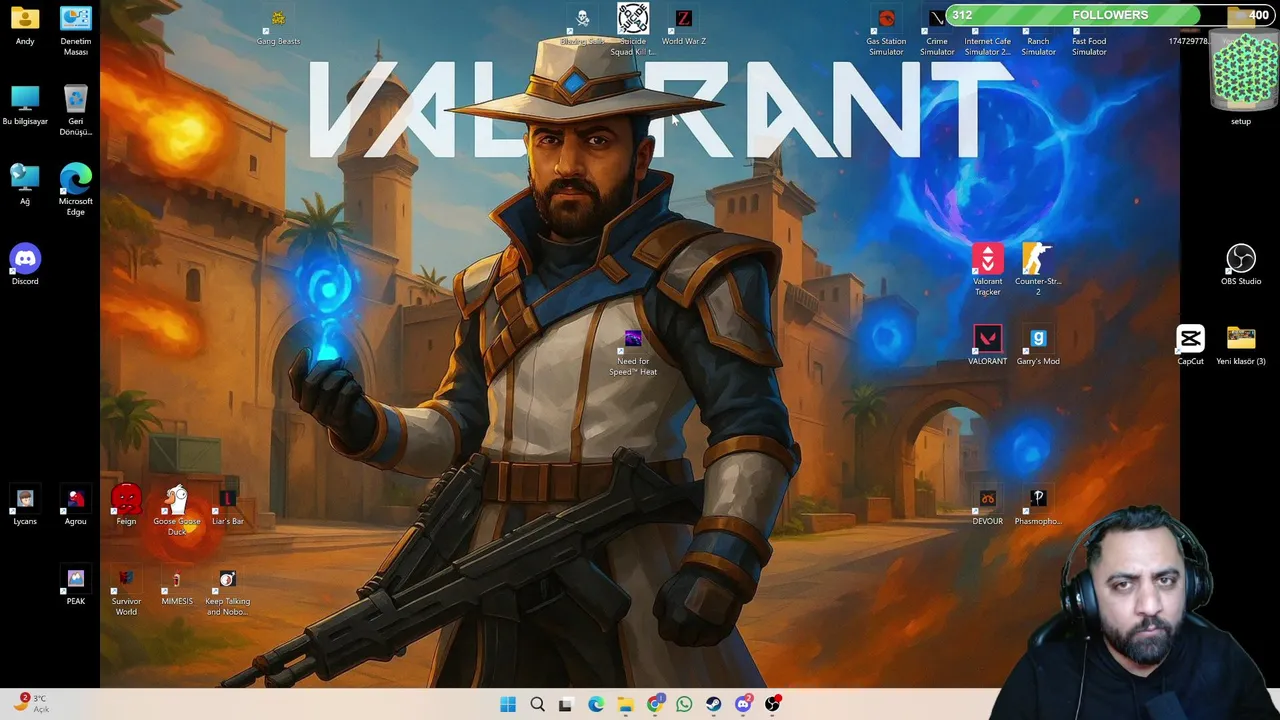Screen dimensions: 1280x720
Task: Select the World War Z shortcut
Action: click(x=684, y=27)
